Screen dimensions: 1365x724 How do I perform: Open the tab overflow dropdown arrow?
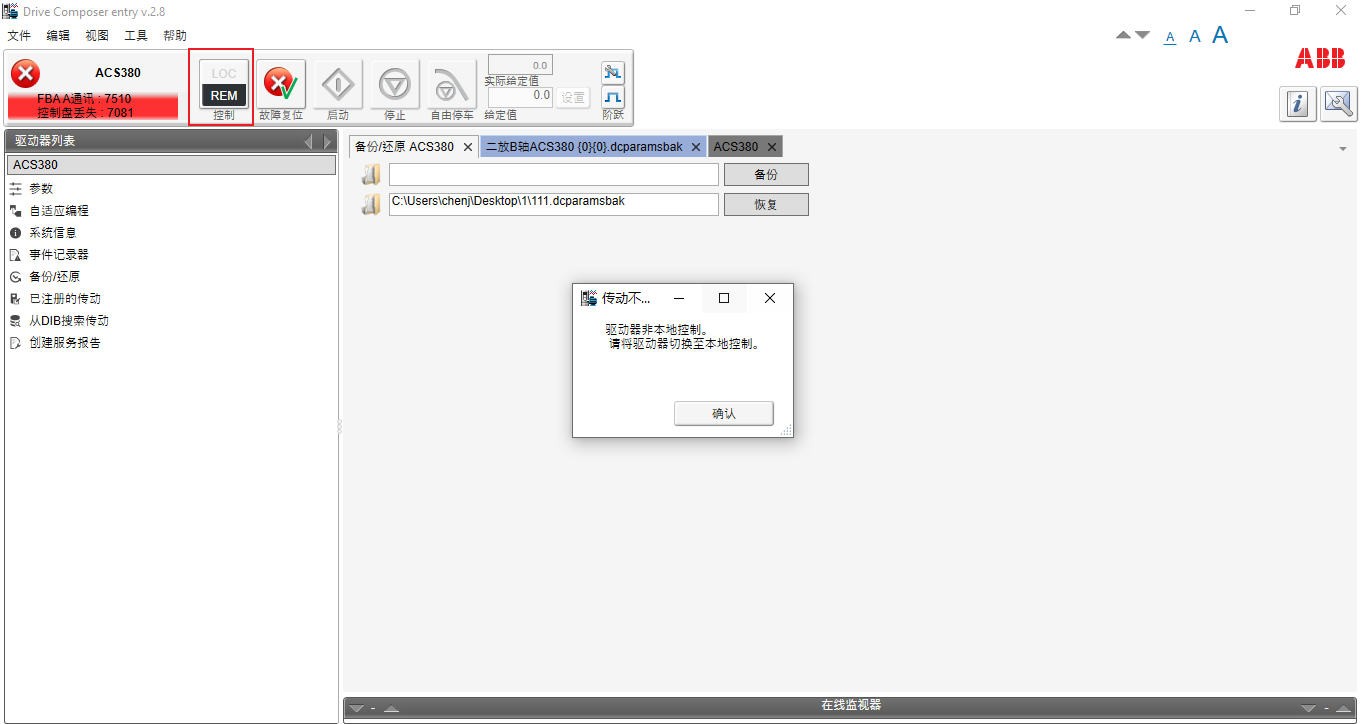click(x=1343, y=149)
